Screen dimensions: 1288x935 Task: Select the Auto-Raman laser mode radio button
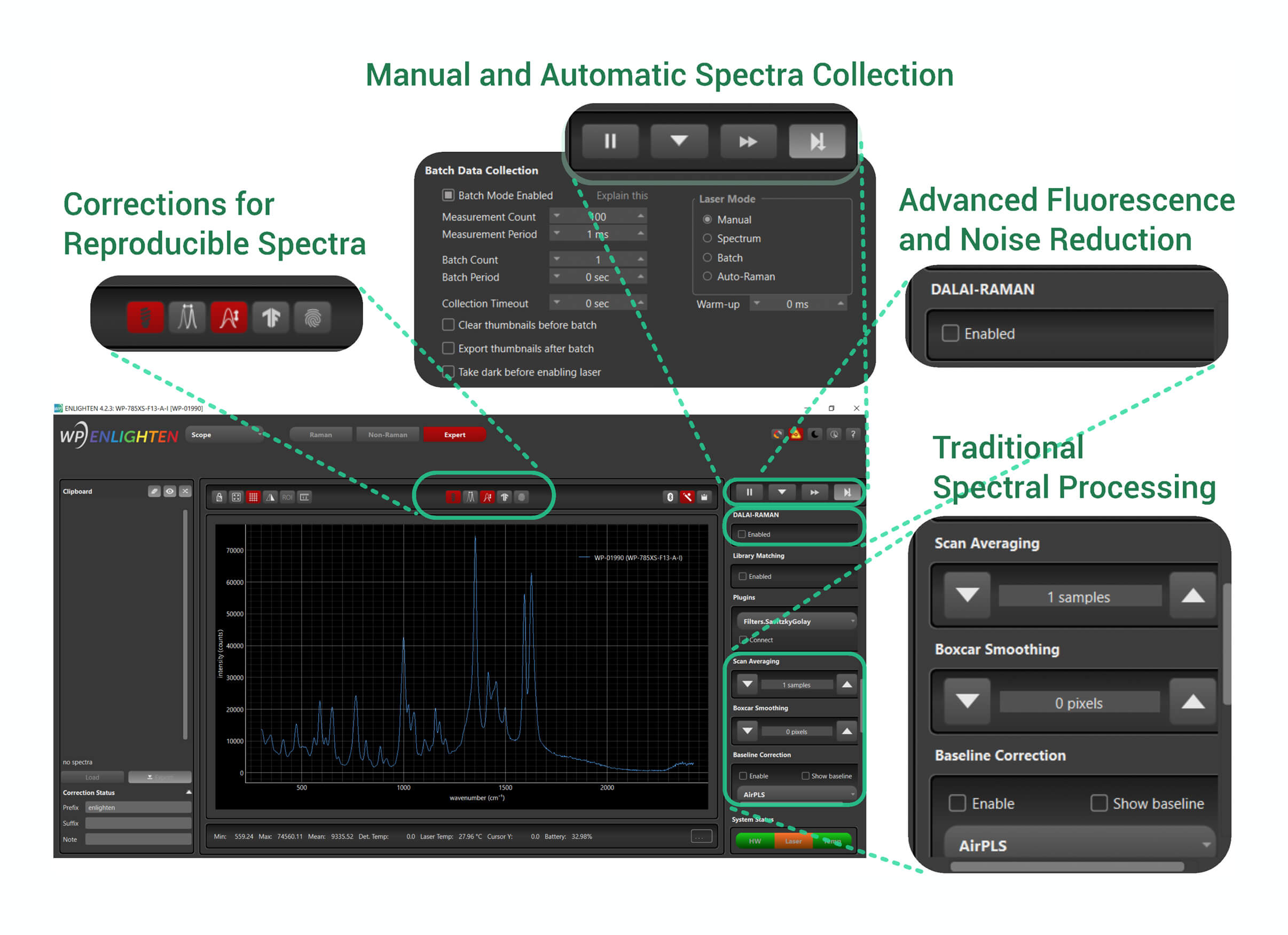tap(708, 277)
